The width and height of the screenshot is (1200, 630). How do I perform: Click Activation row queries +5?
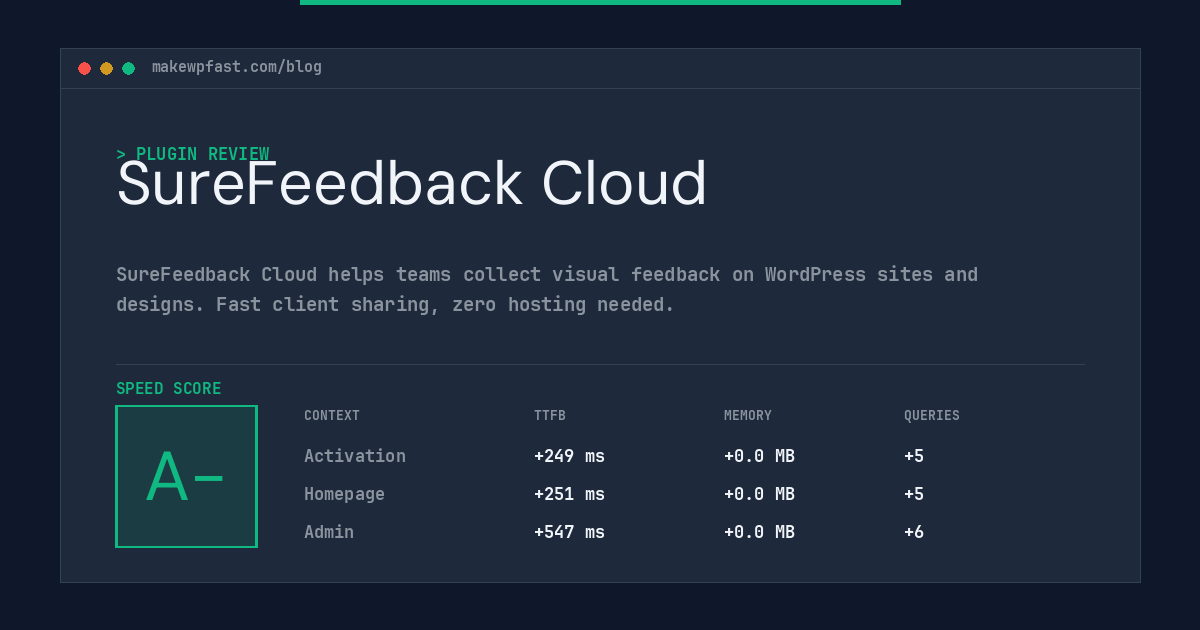click(x=914, y=456)
